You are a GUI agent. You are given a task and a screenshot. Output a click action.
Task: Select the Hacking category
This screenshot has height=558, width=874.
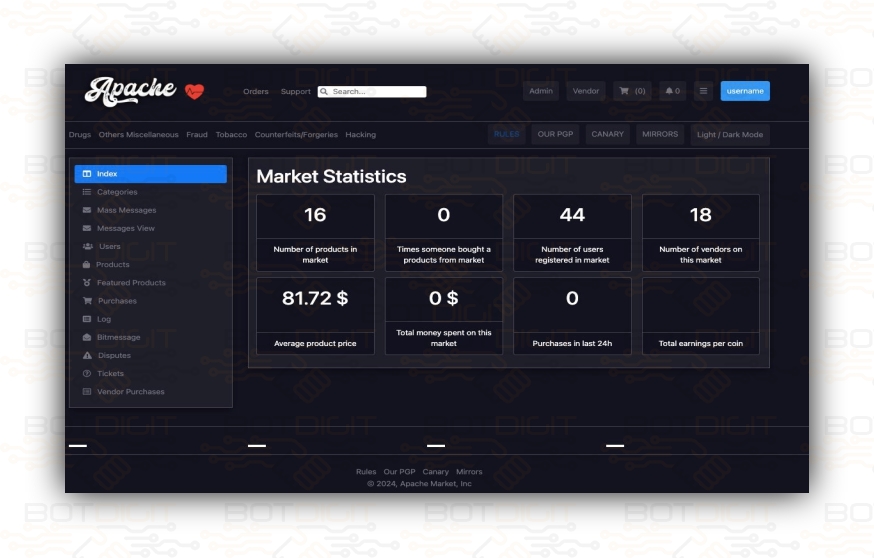[x=361, y=134]
